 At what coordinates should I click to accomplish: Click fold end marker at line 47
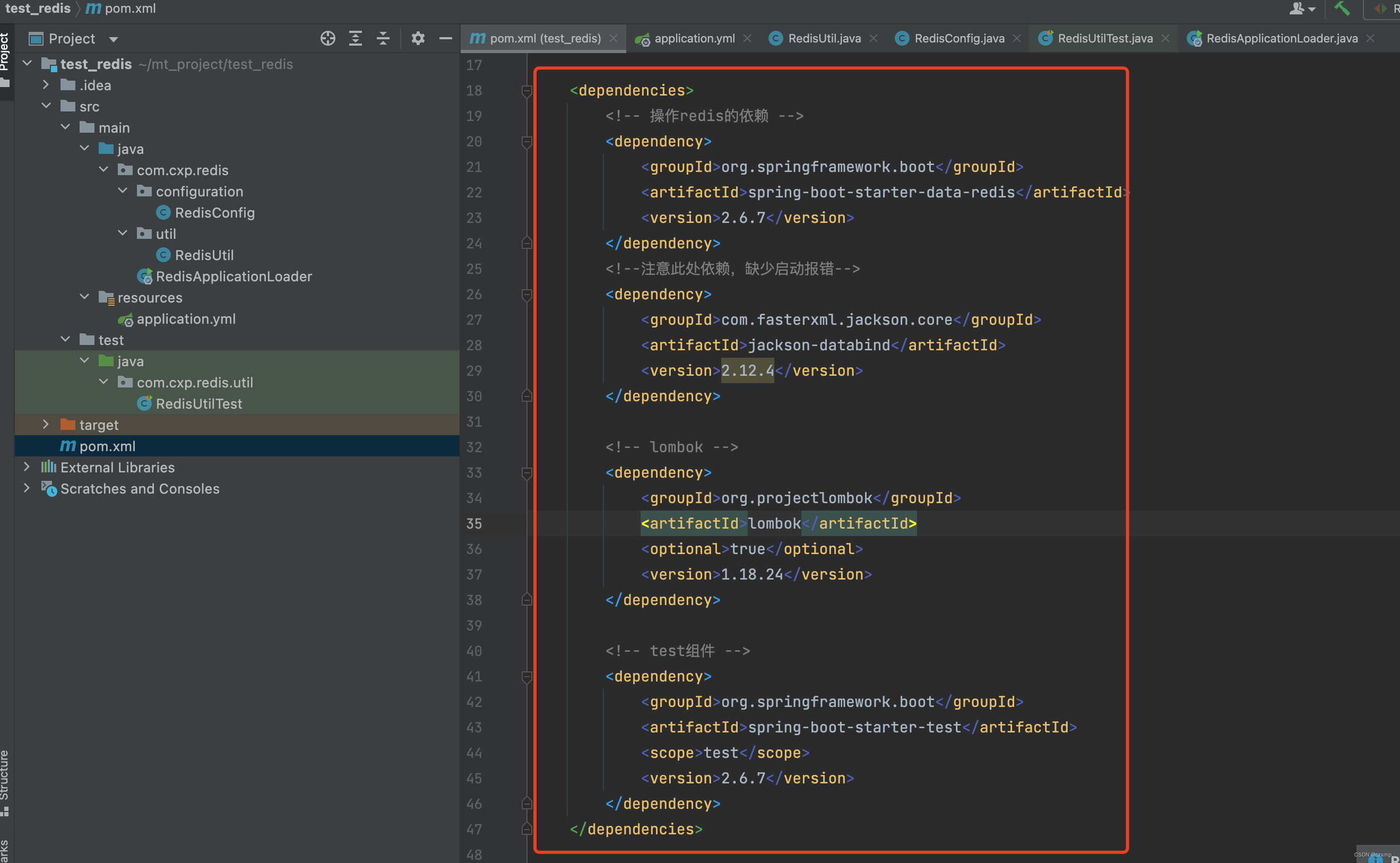(x=526, y=830)
